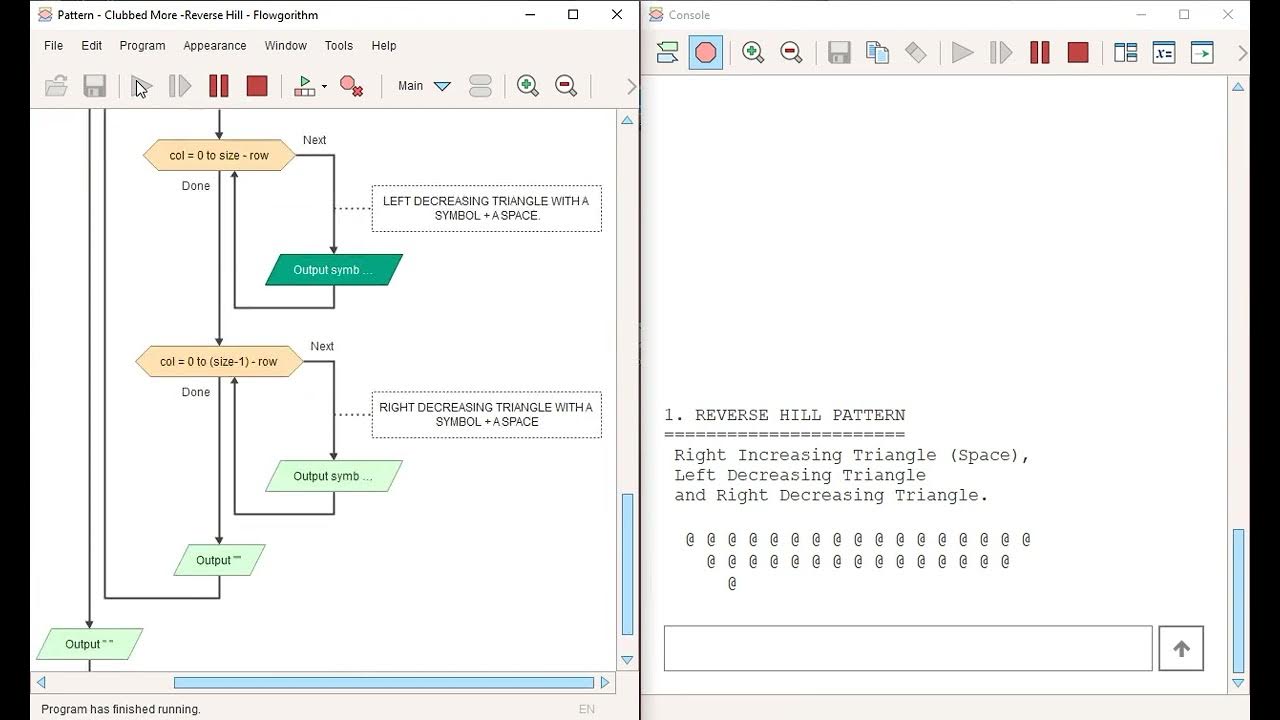1280x720 pixels.
Task: Zoom out on Console text
Action: (x=791, y=53)
